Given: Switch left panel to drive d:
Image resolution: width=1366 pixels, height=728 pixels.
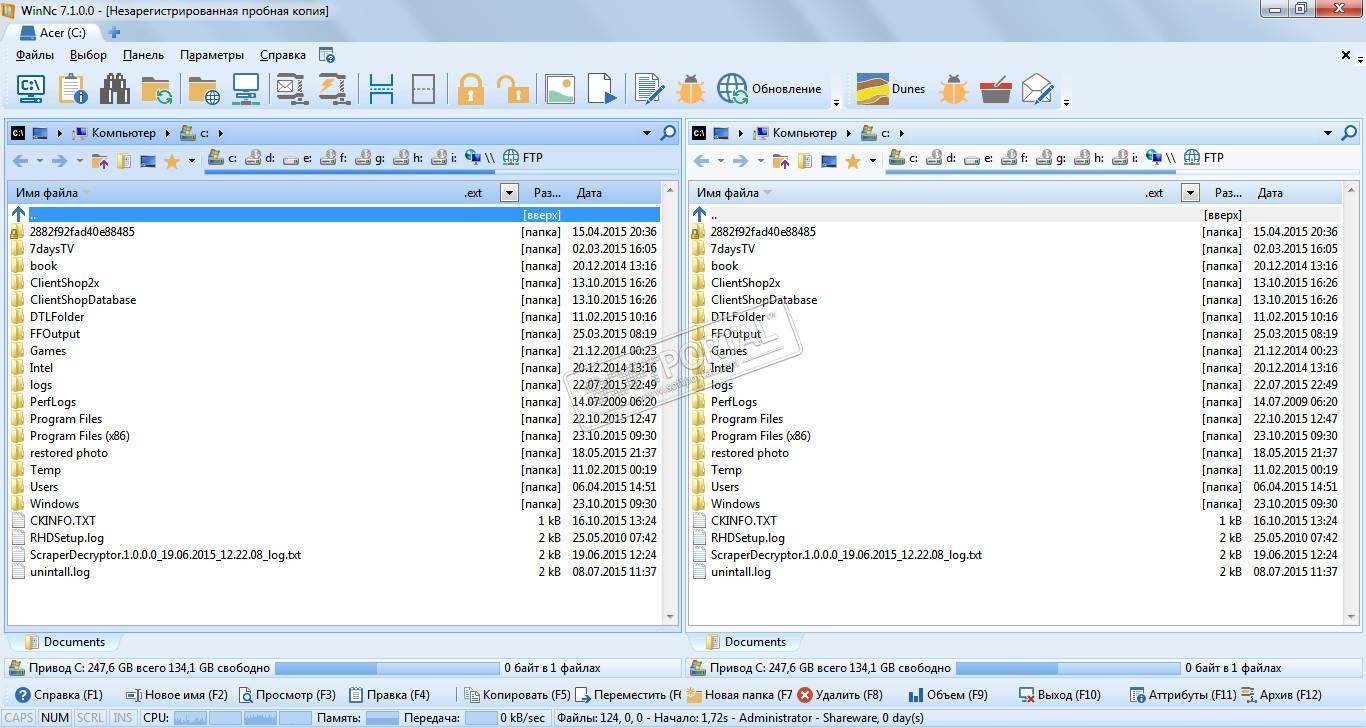Looking at the screenshot, I should pos(261,158).
